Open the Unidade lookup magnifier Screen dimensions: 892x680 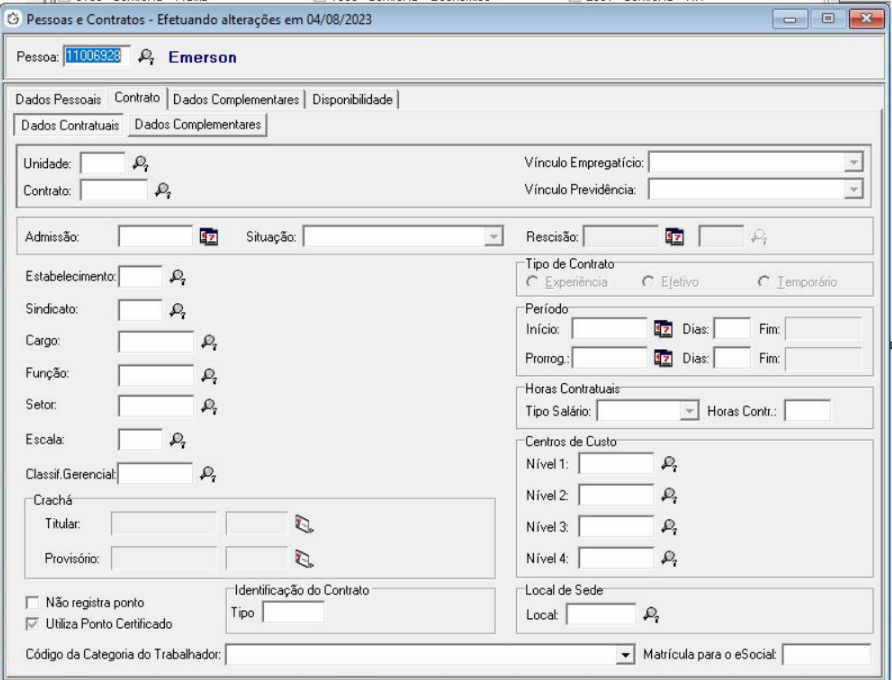pyautogui.click(x=141, y=161)
